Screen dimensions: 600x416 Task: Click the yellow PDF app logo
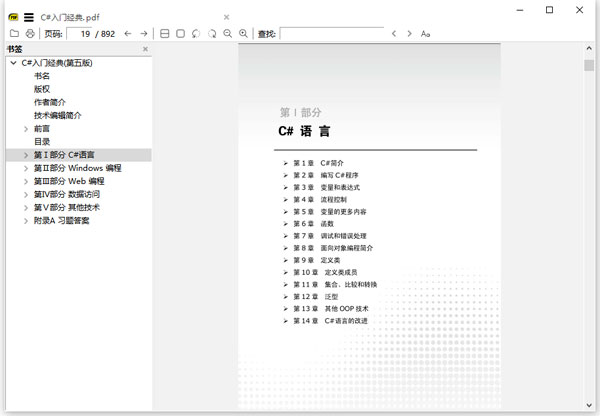click(13, 17)
